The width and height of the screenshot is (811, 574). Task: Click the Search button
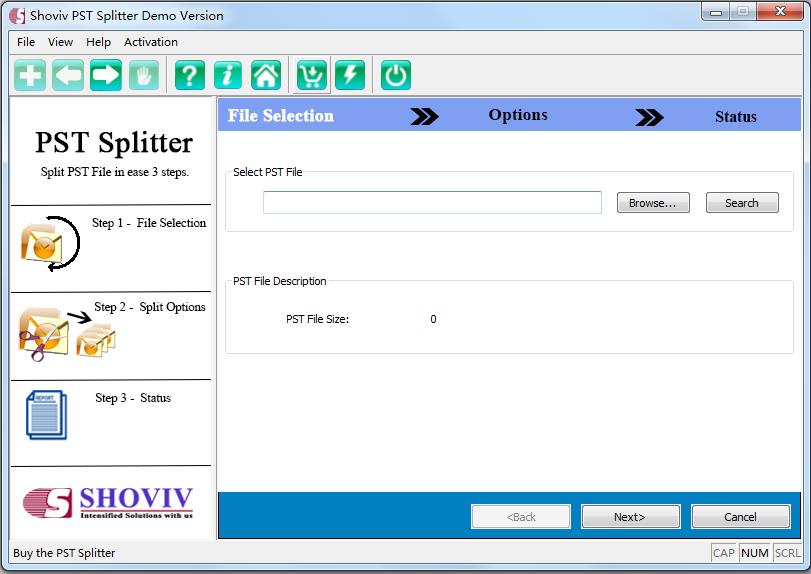click(x=742, y=203)
